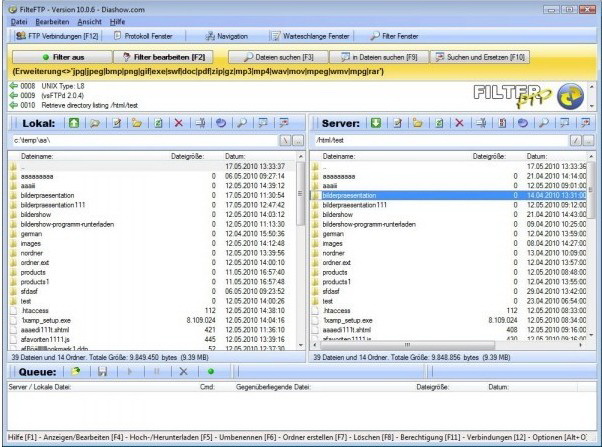Click the green download arrow in Server toolbar
602x447 pixels.
click(375, 123)
